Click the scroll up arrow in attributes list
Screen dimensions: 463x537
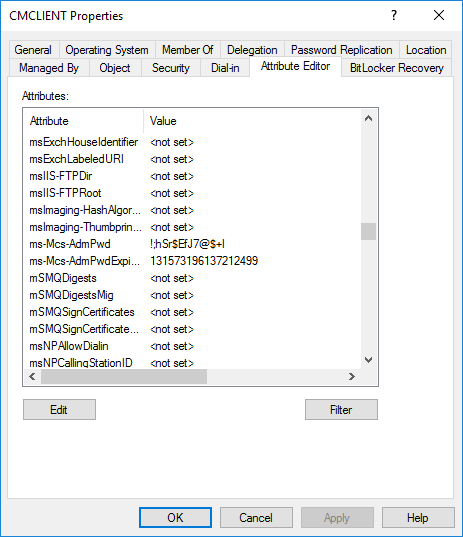coord(368,118)
